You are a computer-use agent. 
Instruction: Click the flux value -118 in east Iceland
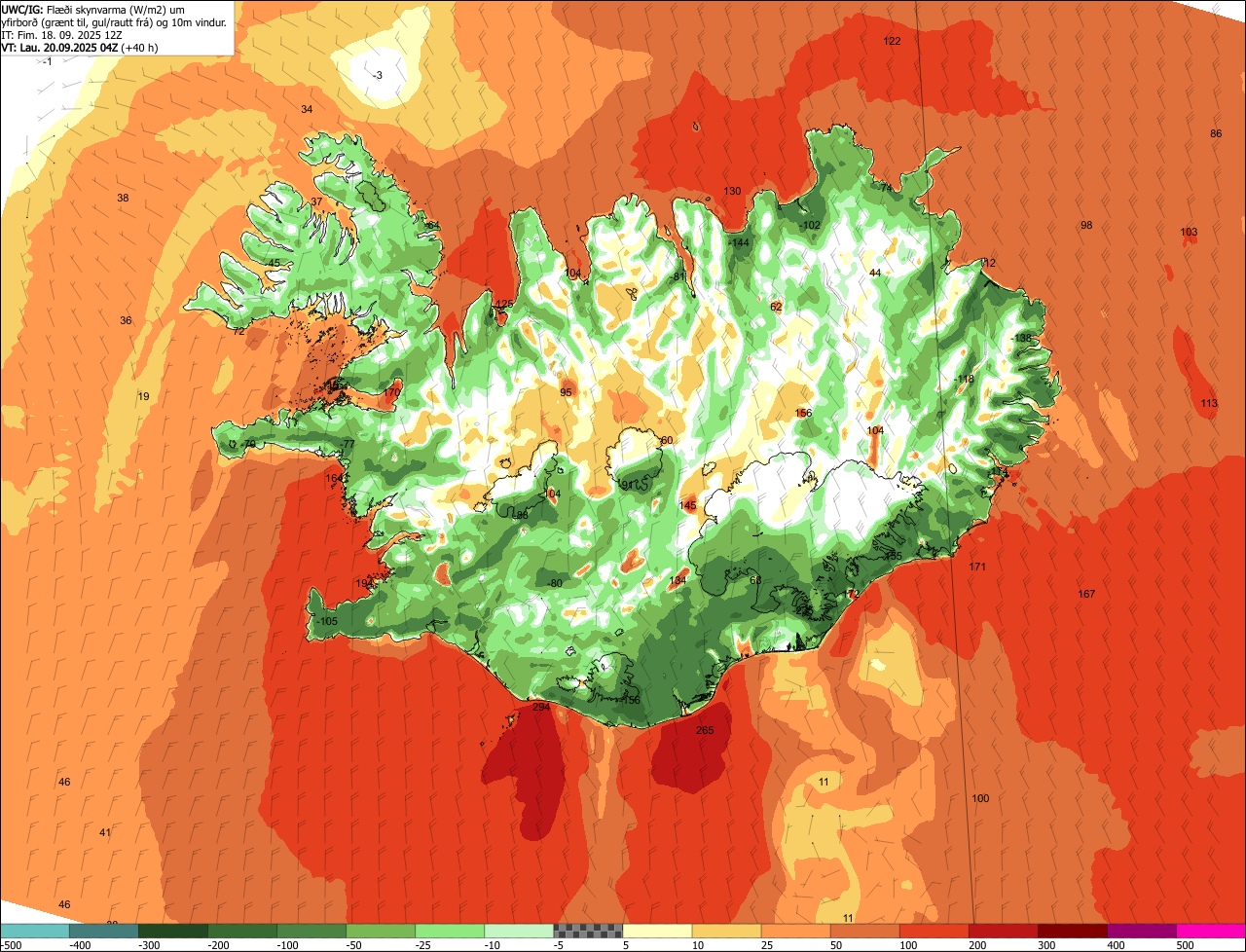coord(964,379)
